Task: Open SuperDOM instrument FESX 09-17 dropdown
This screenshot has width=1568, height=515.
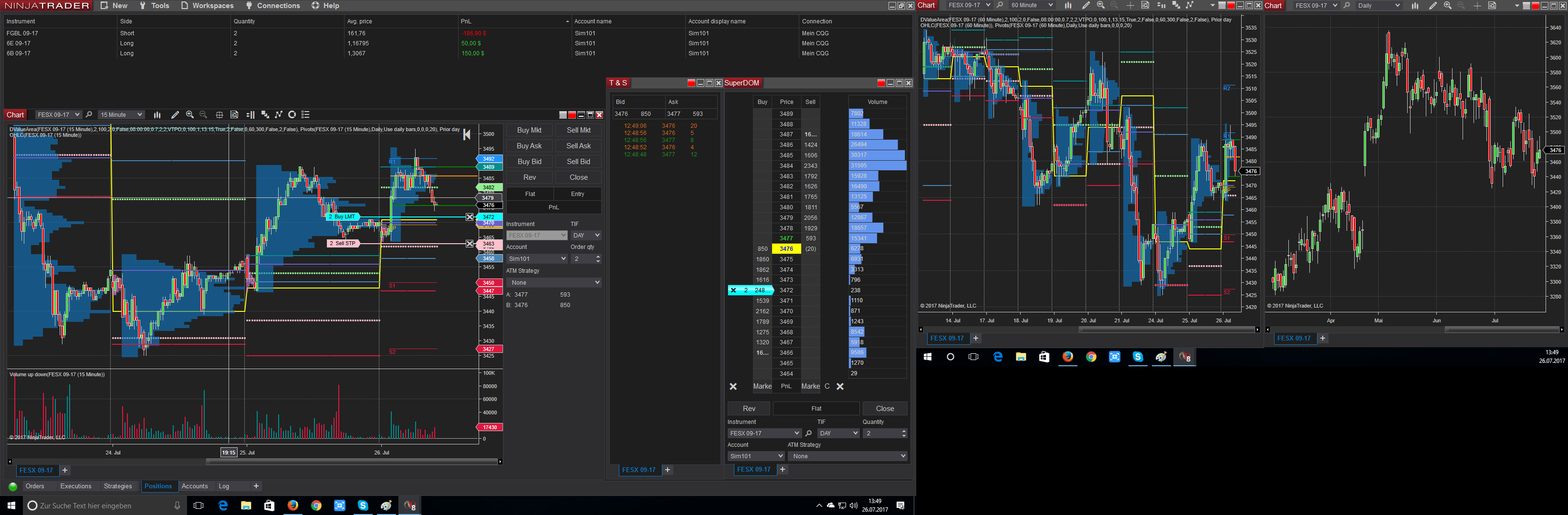Action: point(764,433)
